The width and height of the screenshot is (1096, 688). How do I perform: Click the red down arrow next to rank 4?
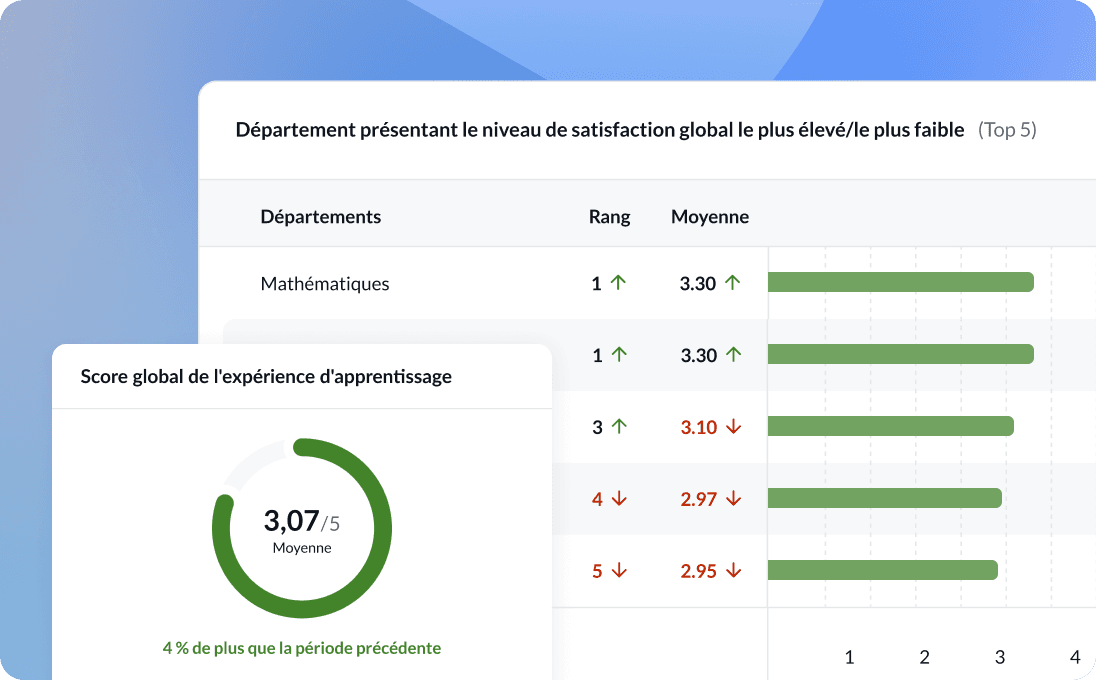tap(619, 499)
